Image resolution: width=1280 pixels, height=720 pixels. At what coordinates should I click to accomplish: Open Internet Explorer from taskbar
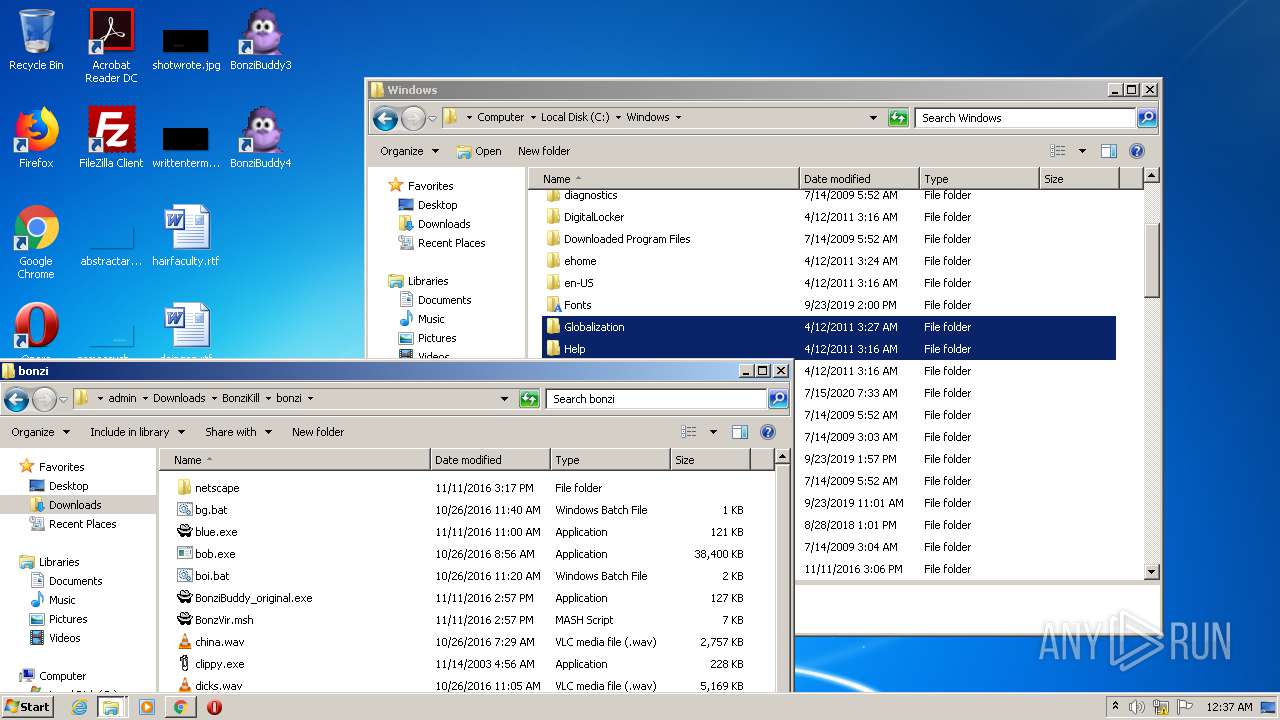tap(79, 707)
